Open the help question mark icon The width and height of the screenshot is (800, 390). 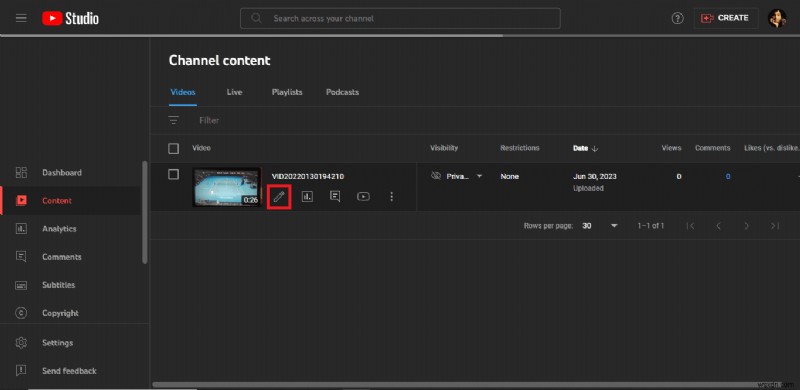(677, 18)
